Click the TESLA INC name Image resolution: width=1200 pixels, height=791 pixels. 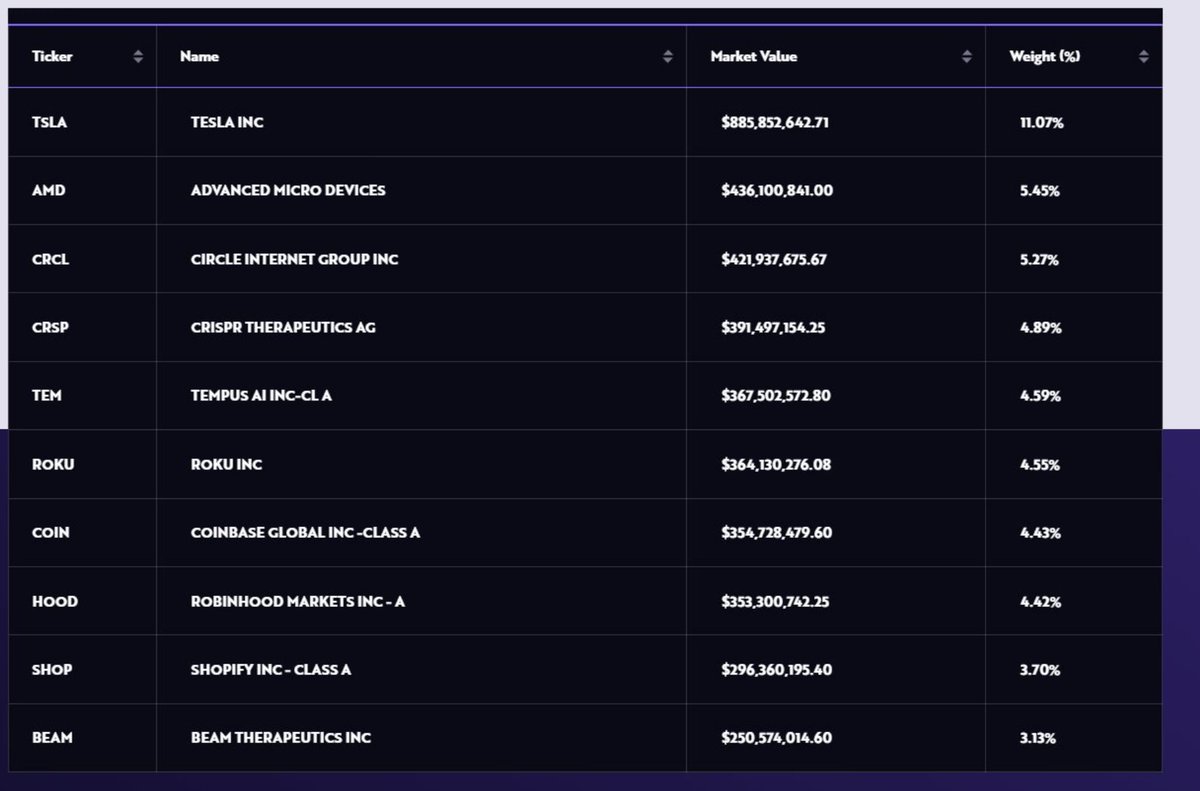227,122
